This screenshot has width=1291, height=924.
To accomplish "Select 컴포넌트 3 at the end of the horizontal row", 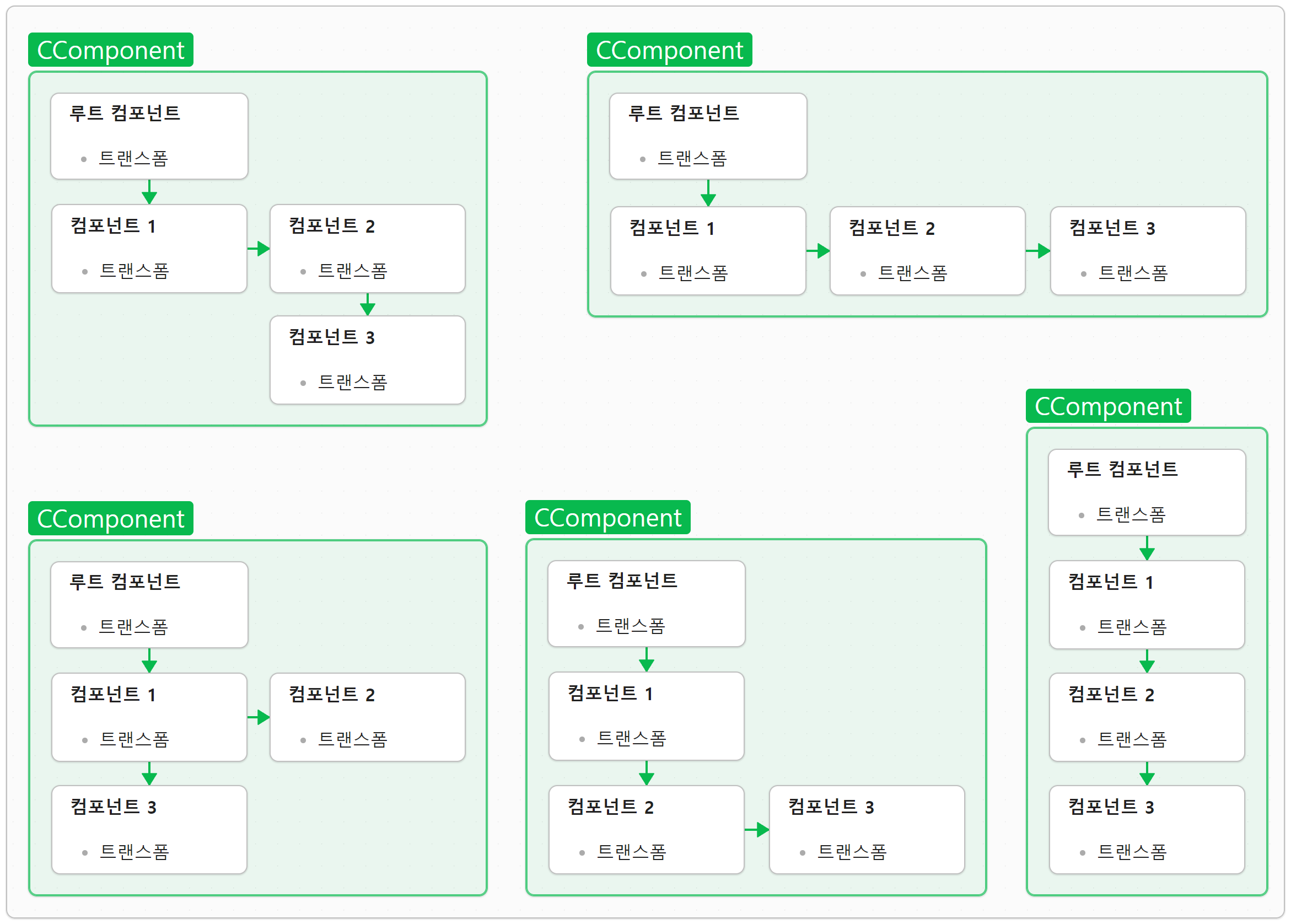I will point(1148,250).
